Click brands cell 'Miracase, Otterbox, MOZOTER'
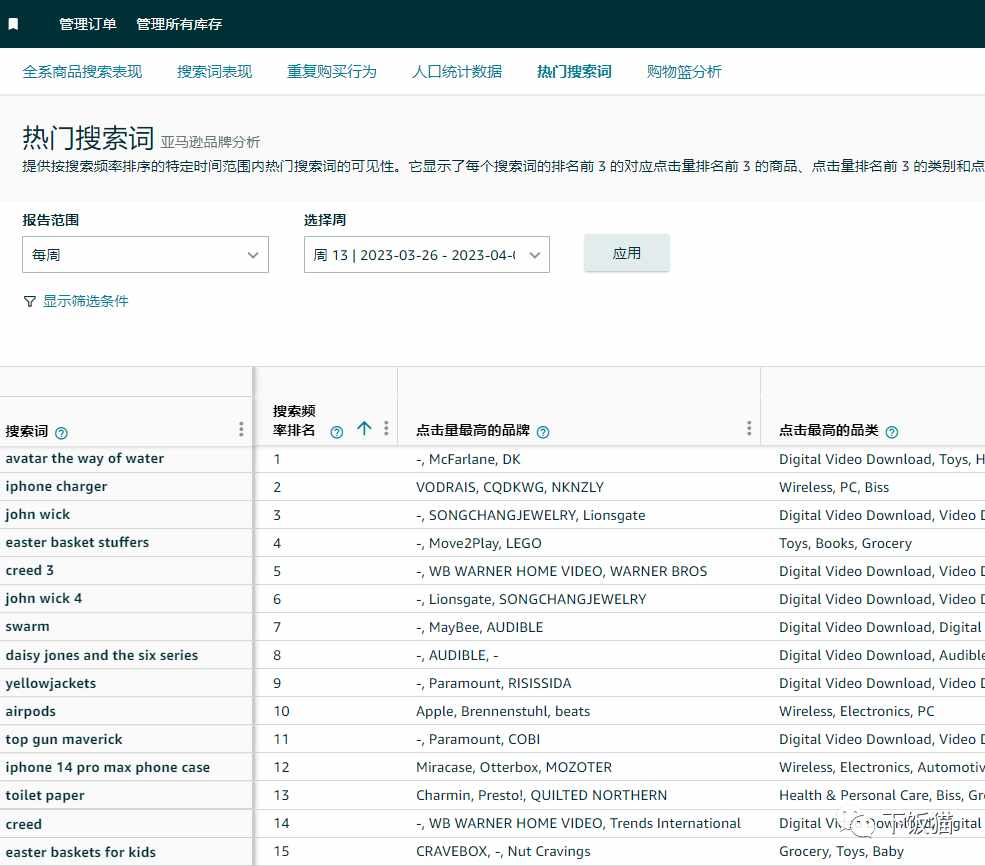 click(x=514, y=767)
